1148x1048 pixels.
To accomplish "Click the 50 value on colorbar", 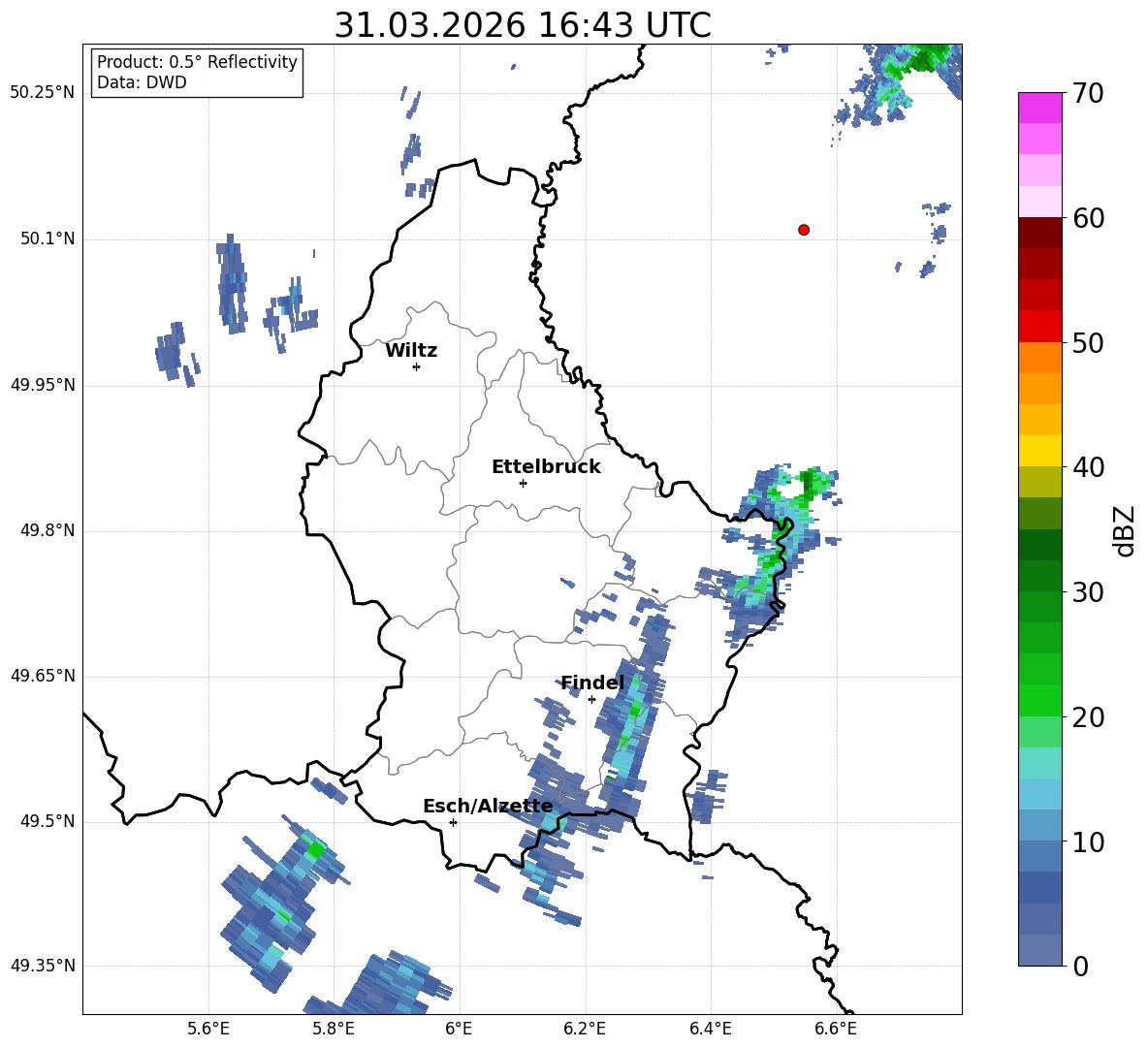I will (x=1088, y=342).
